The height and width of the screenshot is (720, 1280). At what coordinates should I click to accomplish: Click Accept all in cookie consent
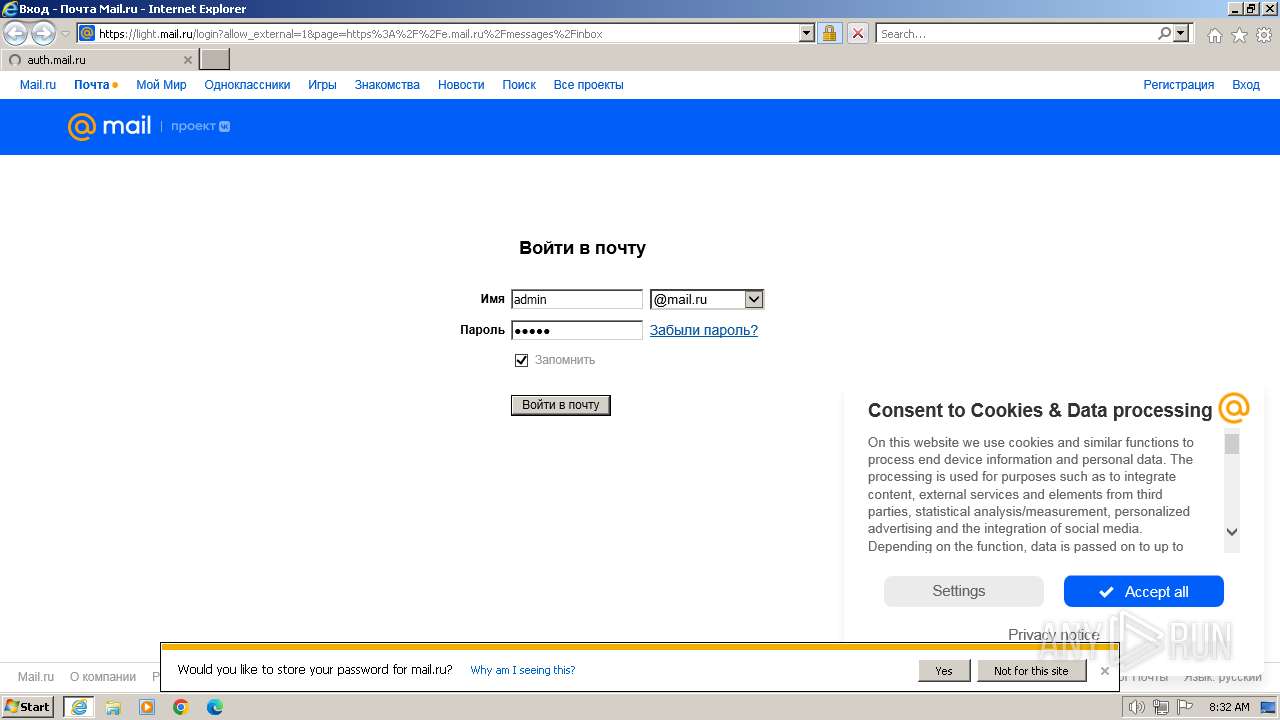(1144, 591)
